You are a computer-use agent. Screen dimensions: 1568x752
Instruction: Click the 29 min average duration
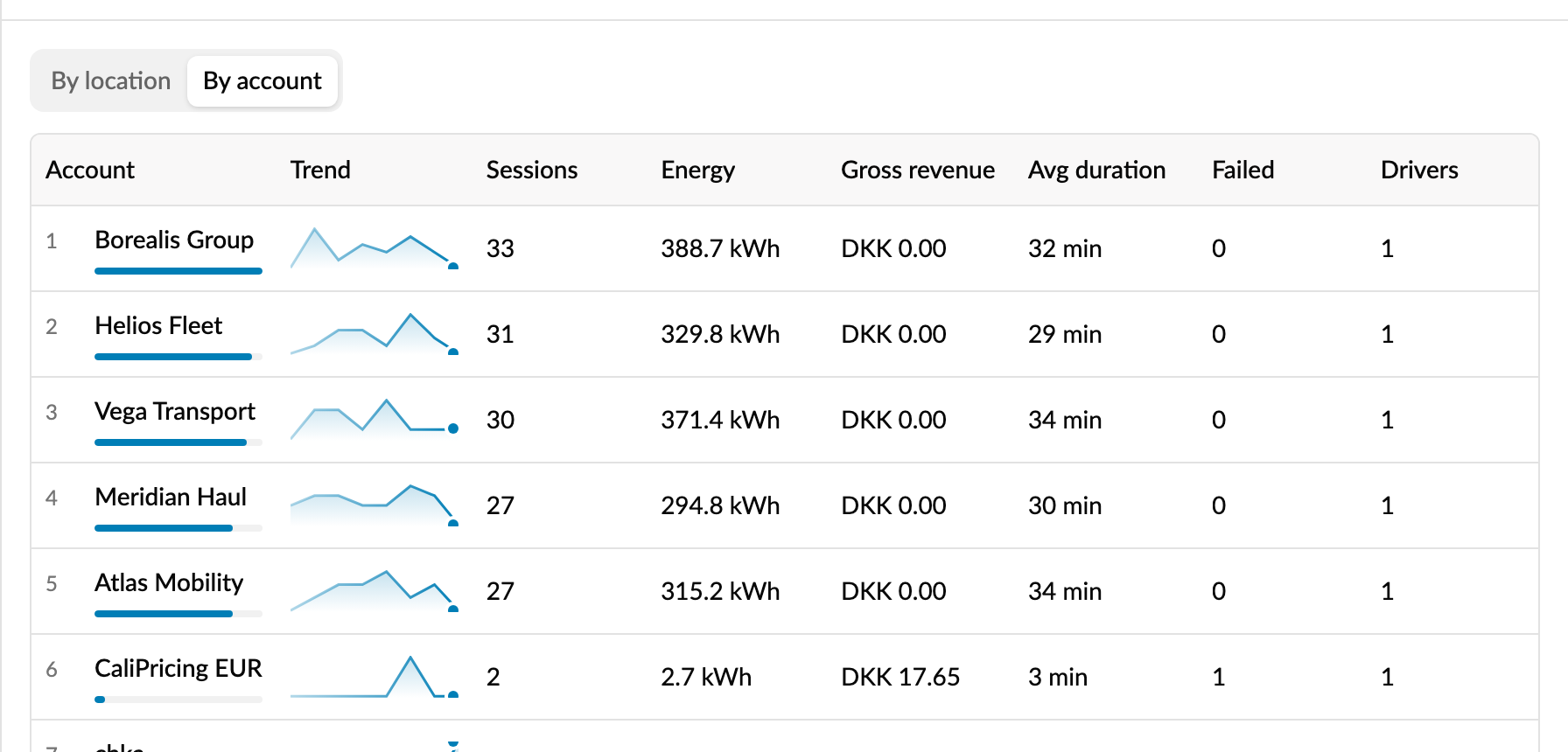(1065, 334)
